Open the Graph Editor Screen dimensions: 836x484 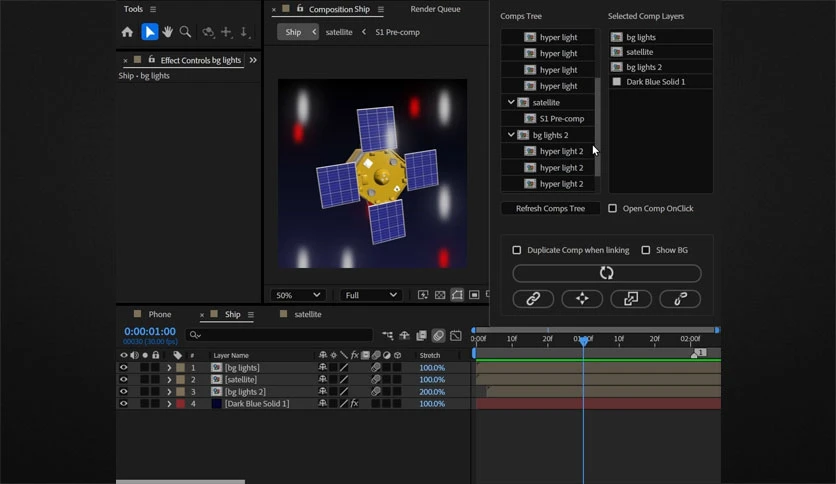456,335
